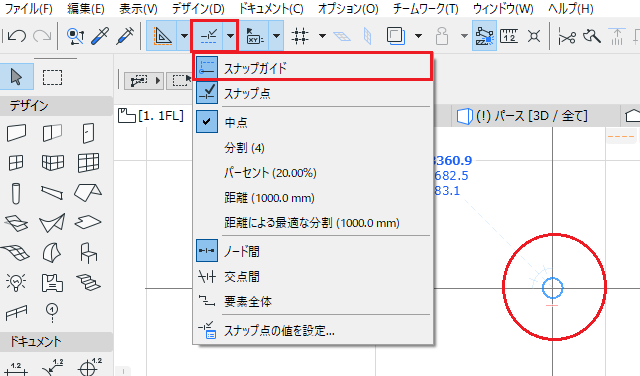The width and height of the screenshot is (640, 376).
Task: Select the Stair tool in toolbox
Action: [88, 283]
